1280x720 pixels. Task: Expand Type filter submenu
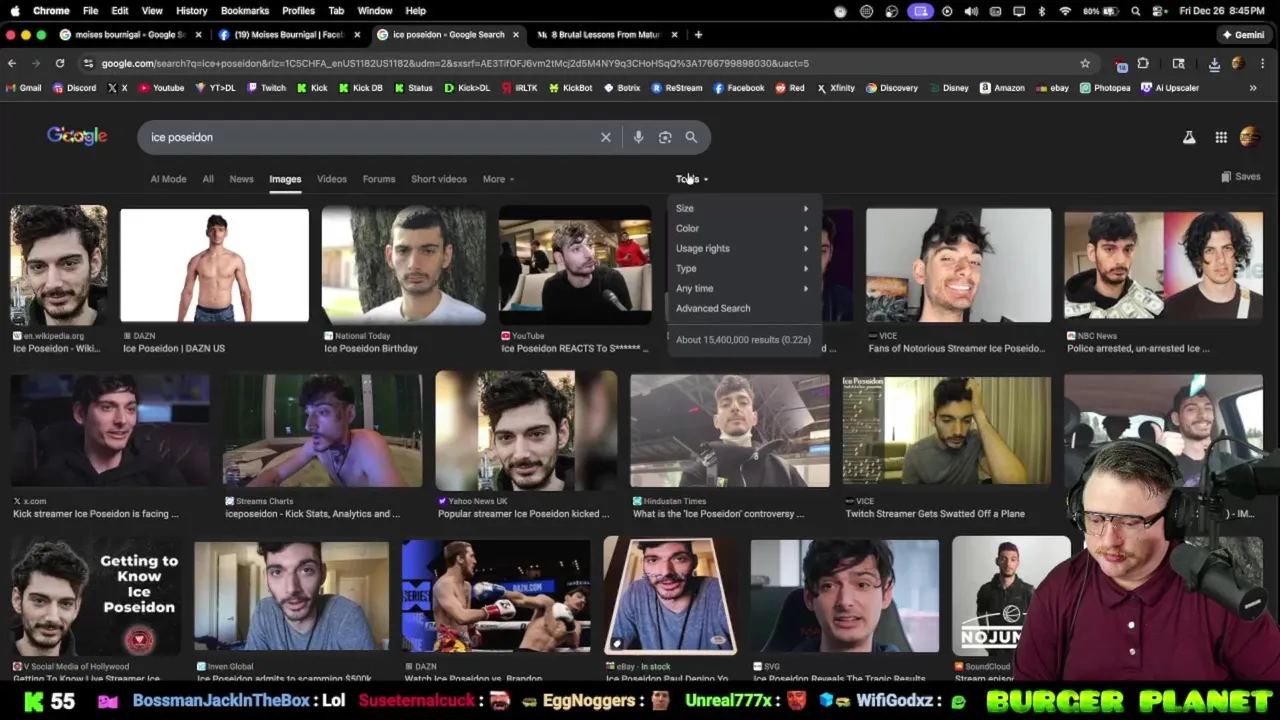pyautogui.click(x=742, y=268)
